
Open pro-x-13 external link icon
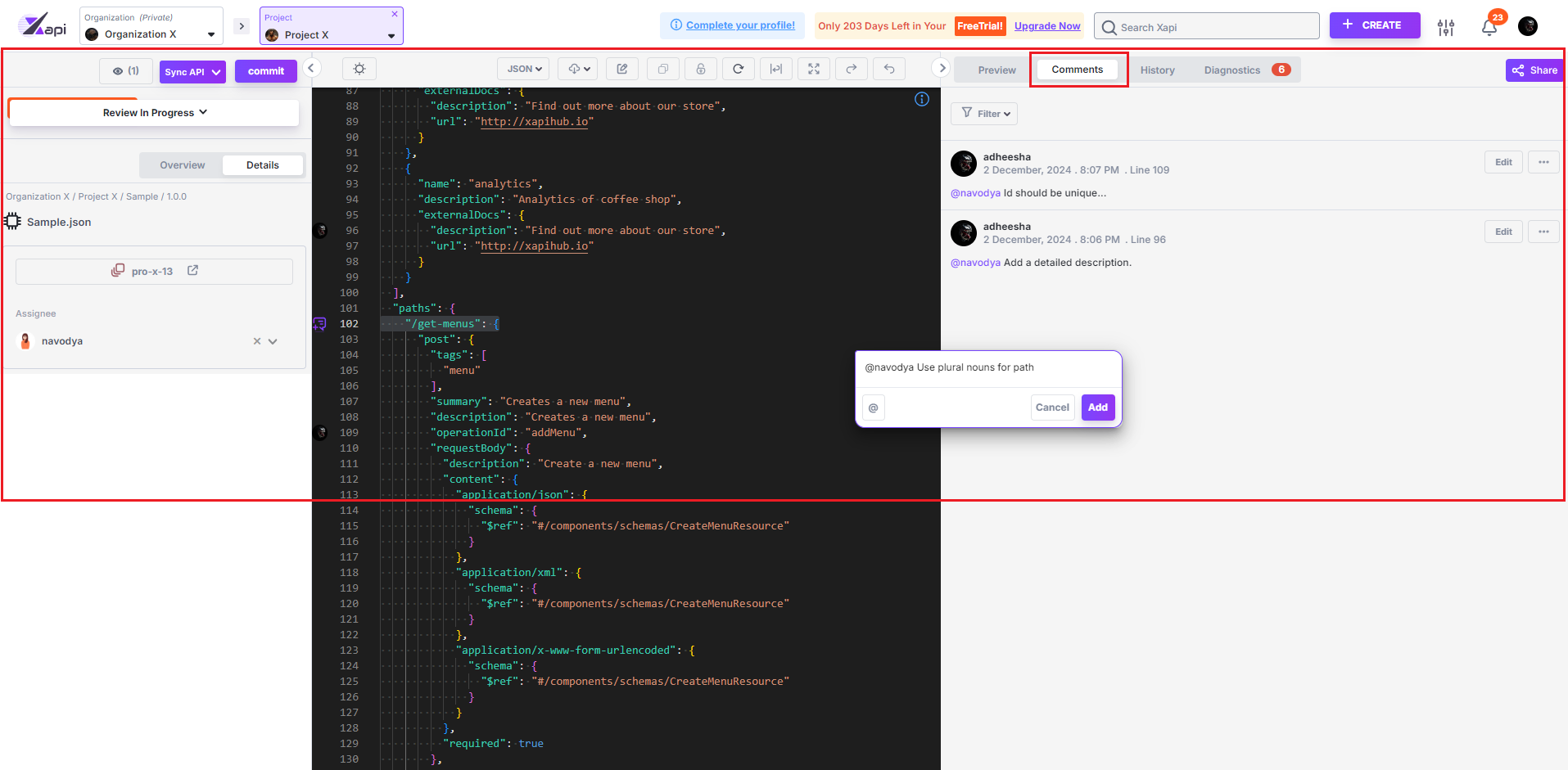click(x=193, y=271)
